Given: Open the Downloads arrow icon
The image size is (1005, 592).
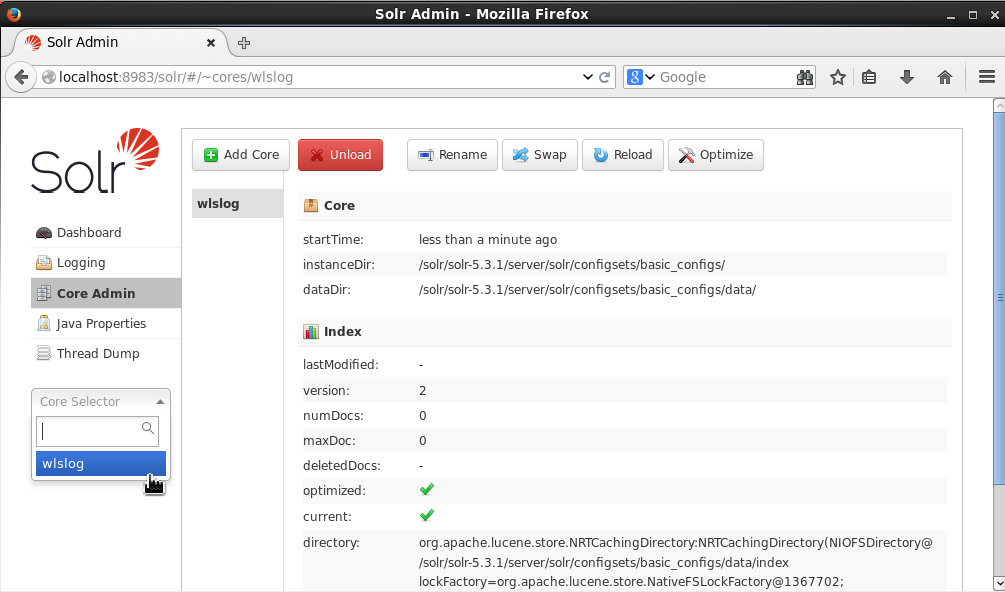Looking at the screenshot, I should point(906,78).
